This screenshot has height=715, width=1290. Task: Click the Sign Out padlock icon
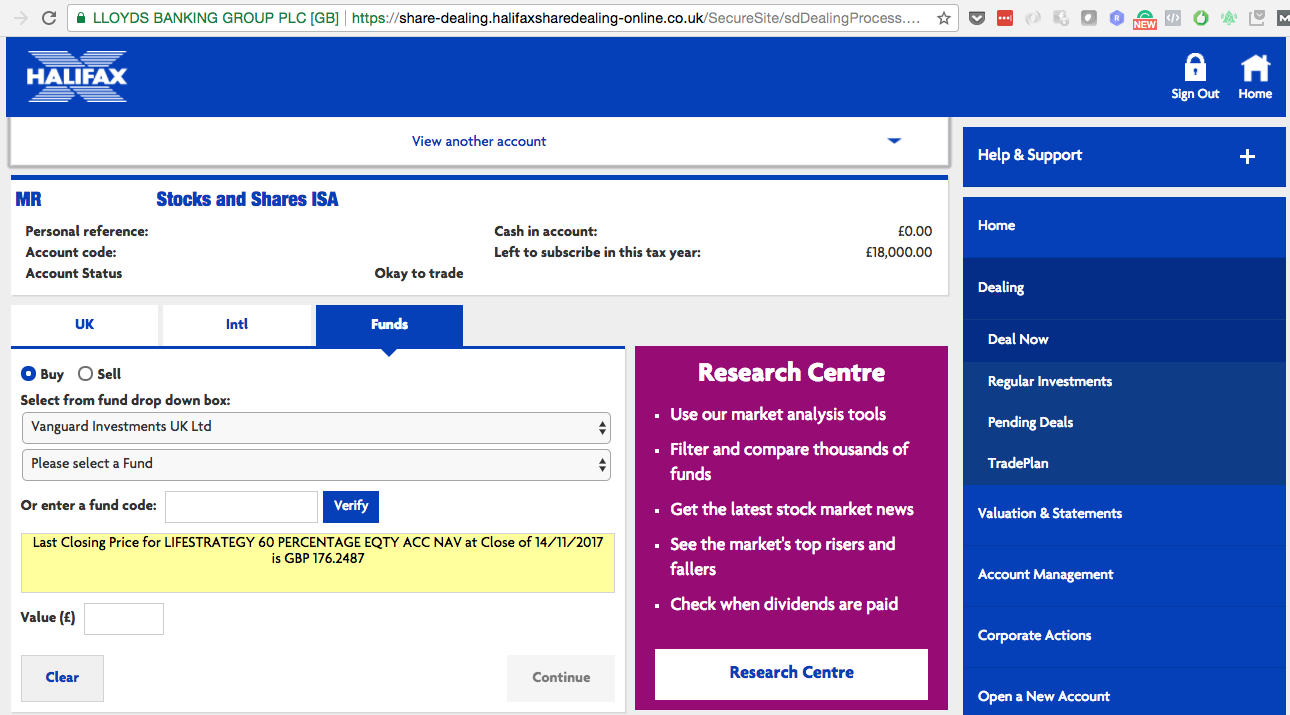(x=1195, y=69)
